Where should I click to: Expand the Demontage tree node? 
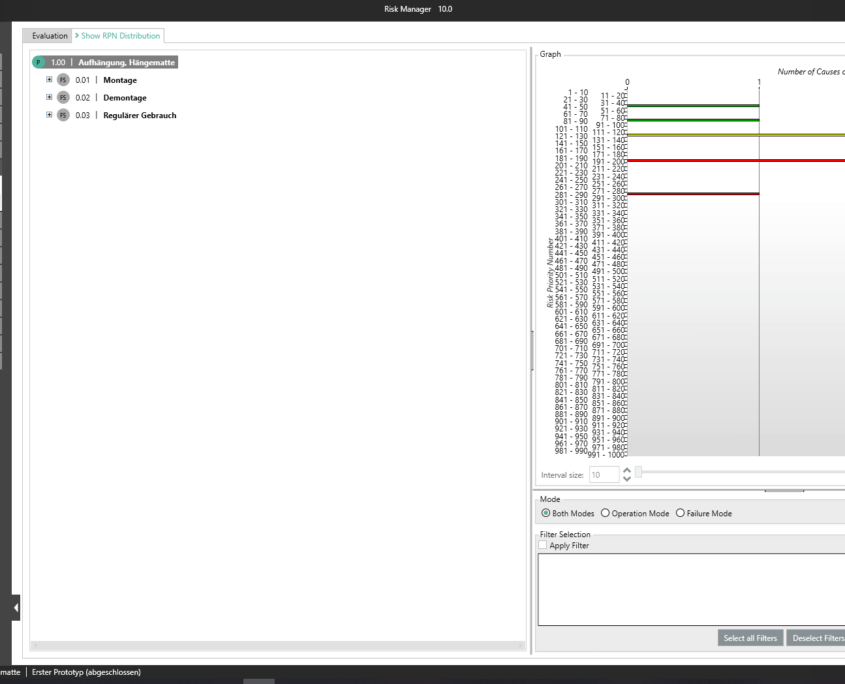[x=49, y=98]
